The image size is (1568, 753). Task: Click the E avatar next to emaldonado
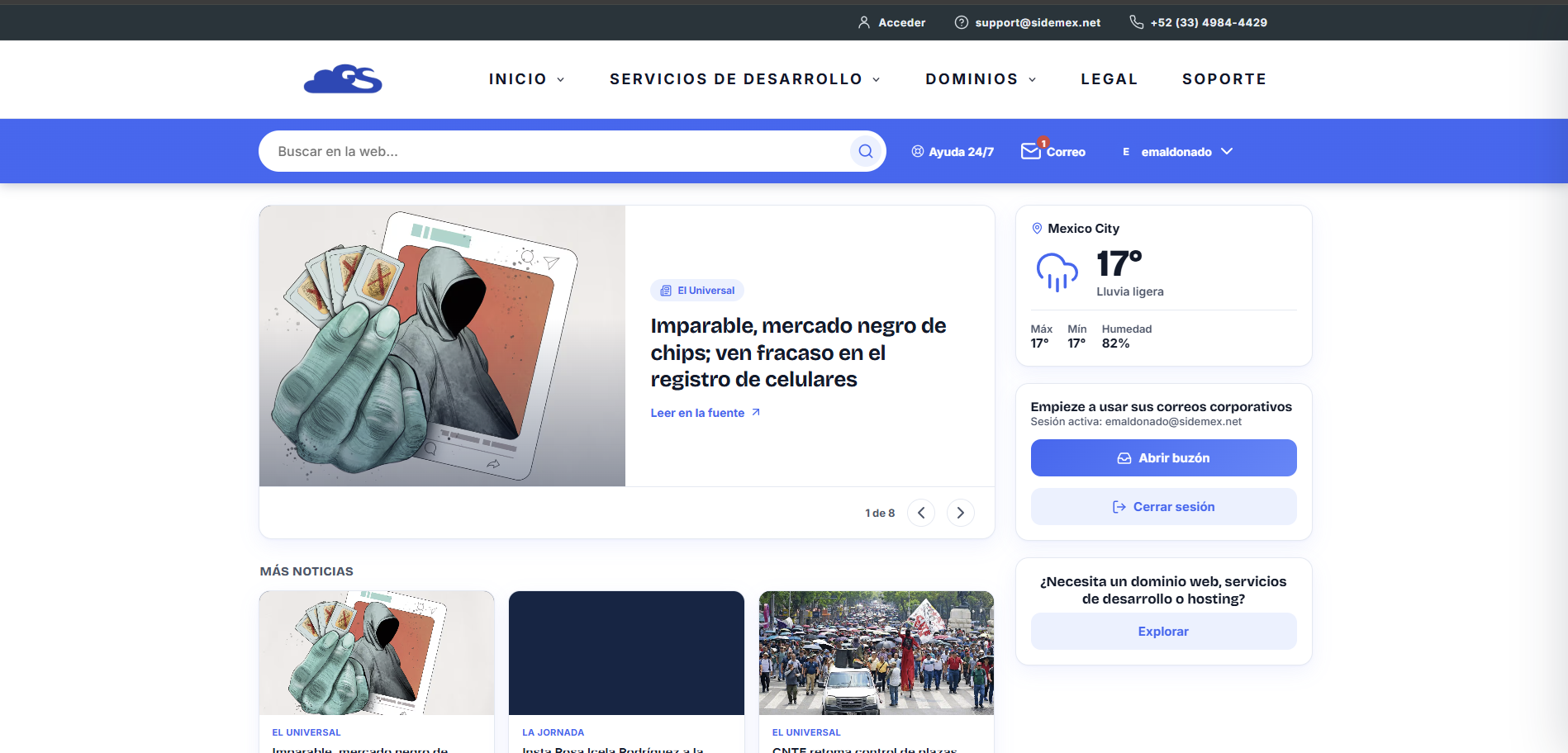click(1126, 152)
